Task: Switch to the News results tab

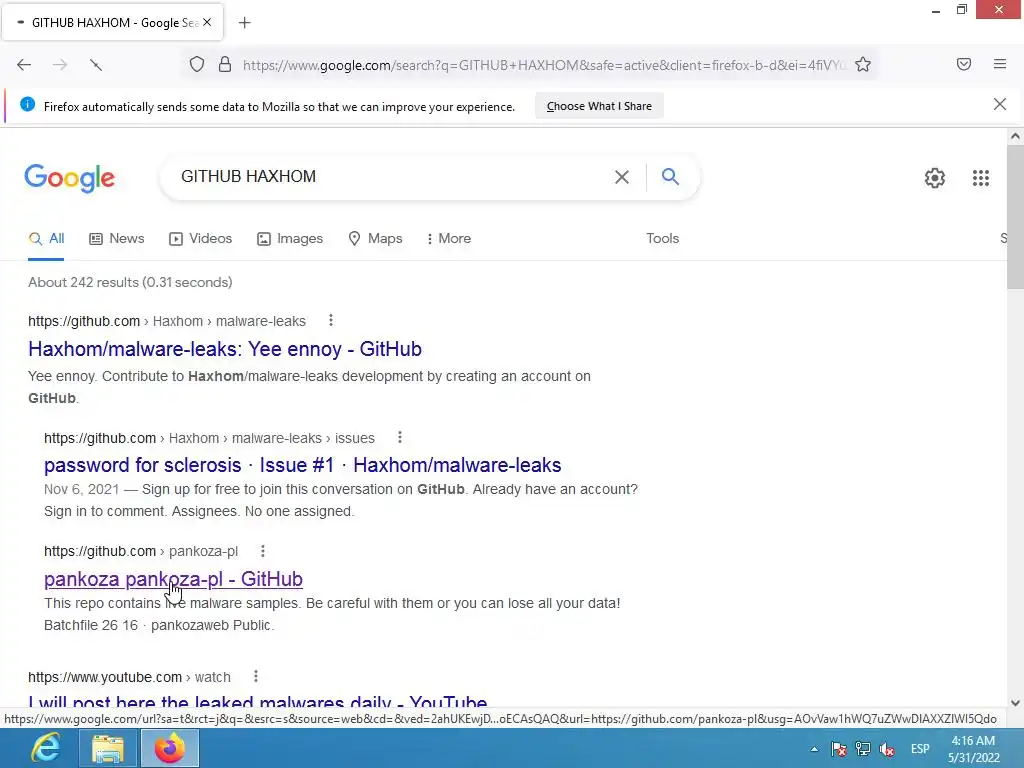Action: pos(117,238)
